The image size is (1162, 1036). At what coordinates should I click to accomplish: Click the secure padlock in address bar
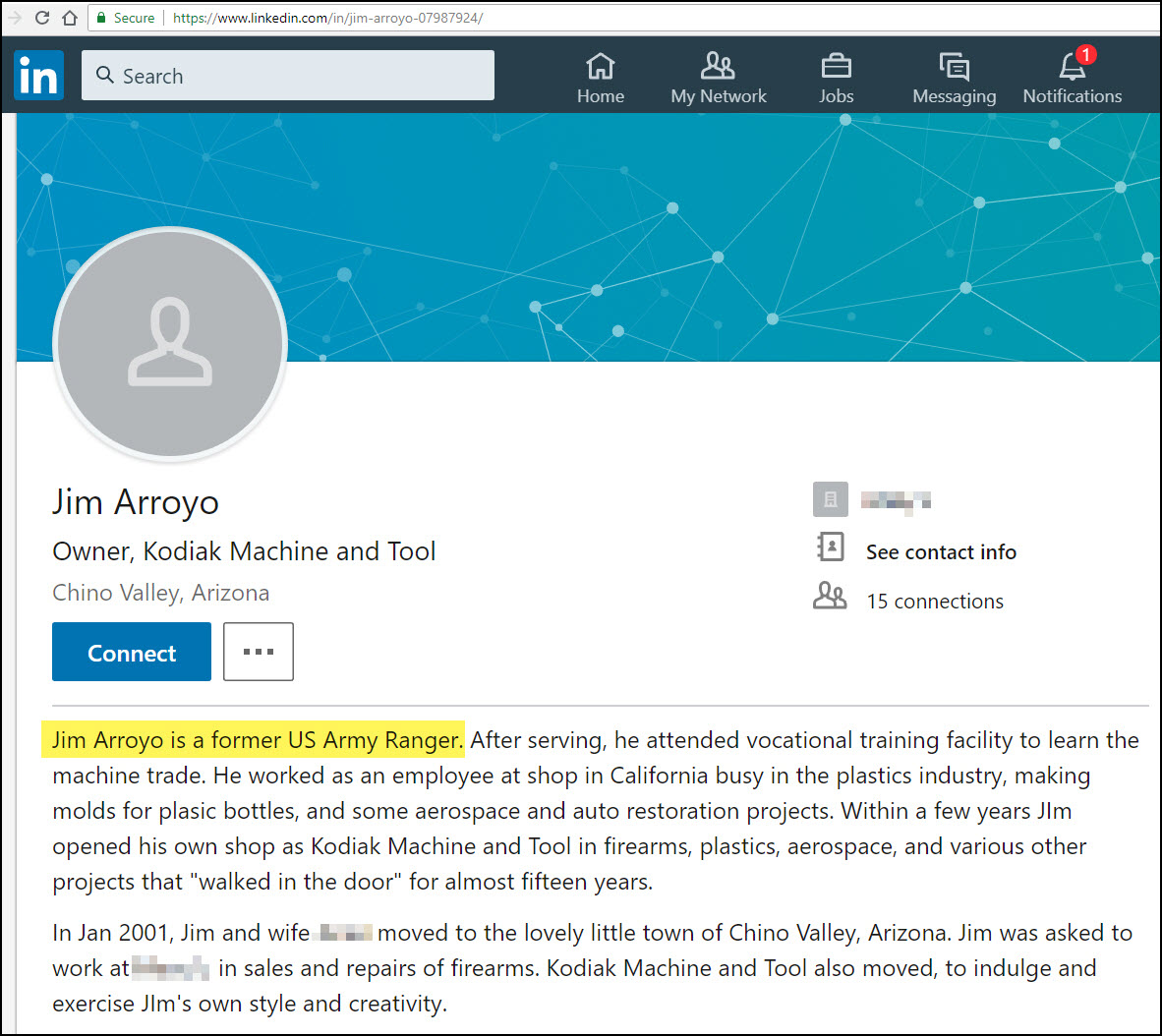(101, 18)
